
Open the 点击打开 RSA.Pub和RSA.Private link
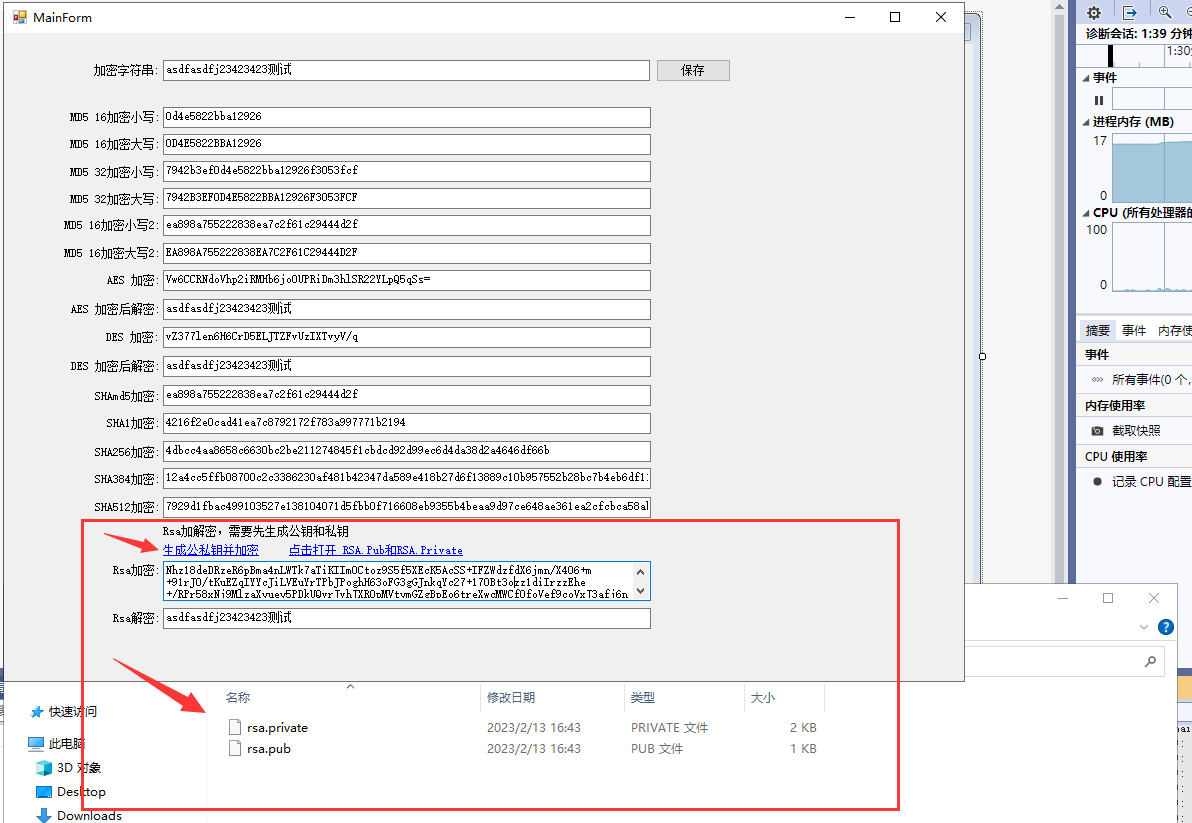(376, 550)
